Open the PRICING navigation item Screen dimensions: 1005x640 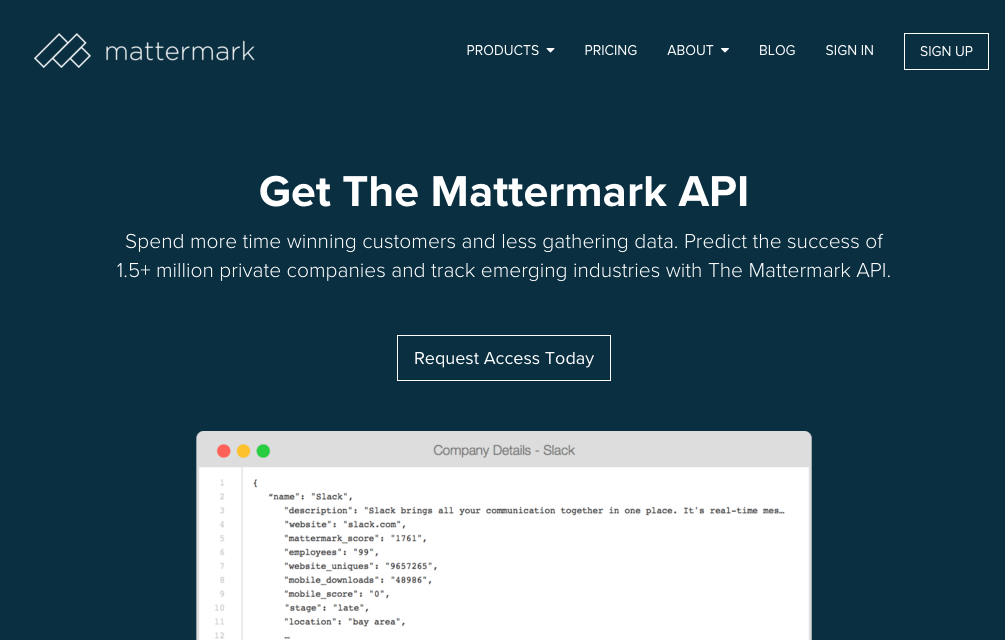[610, 50]
